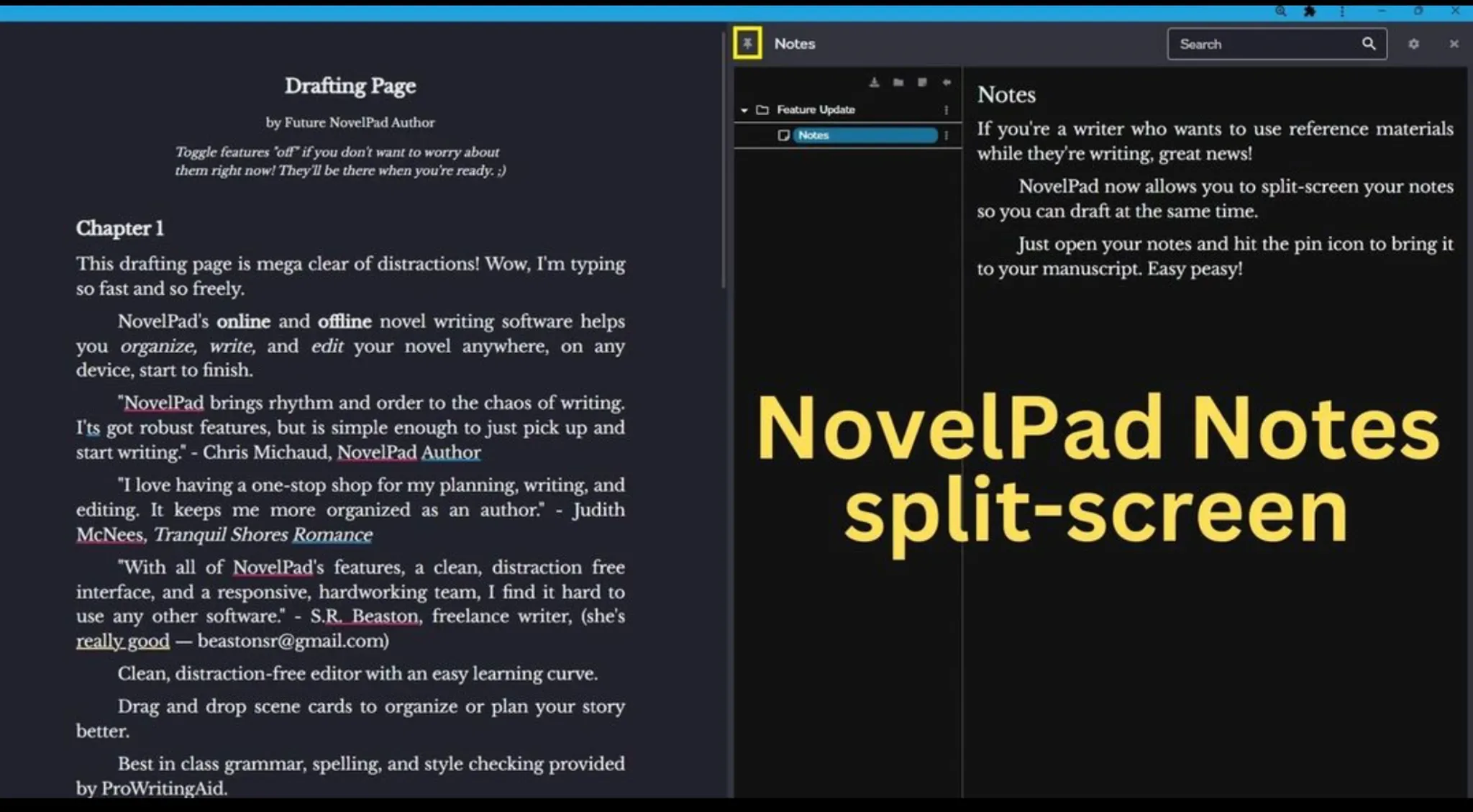This screenshot has width=1473, height=812.
Task: Click the Drafting Page title
Action: (350, 86)
